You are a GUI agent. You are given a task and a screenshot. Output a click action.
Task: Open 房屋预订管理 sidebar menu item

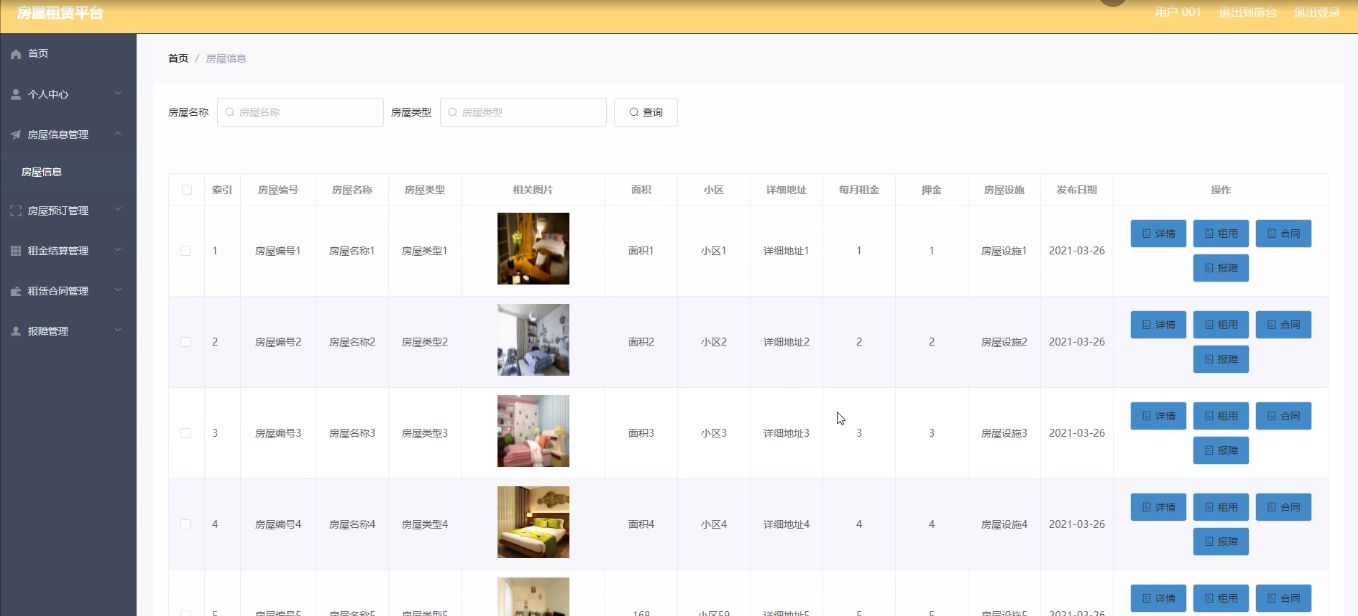point(68,211)
